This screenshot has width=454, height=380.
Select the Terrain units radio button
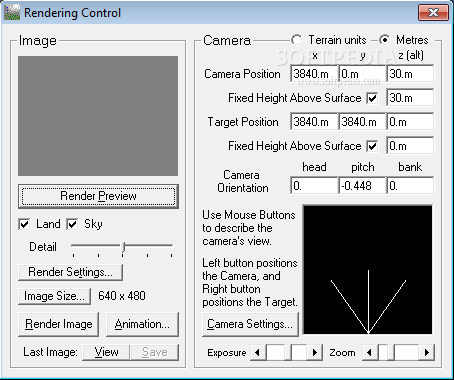click(x=296, y=40)
